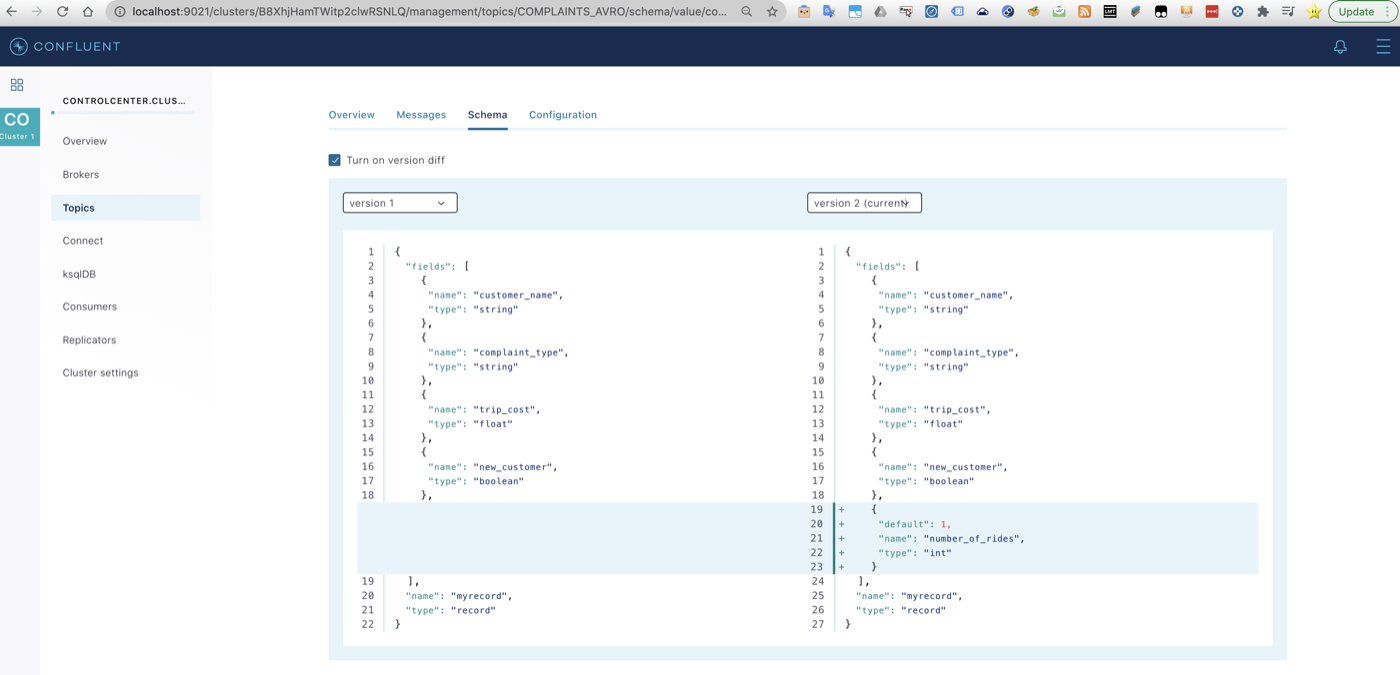Screen dimensions: 1400x675
Task: Open ksqlDB in the sidebar
Action: (x=79, y=274)
